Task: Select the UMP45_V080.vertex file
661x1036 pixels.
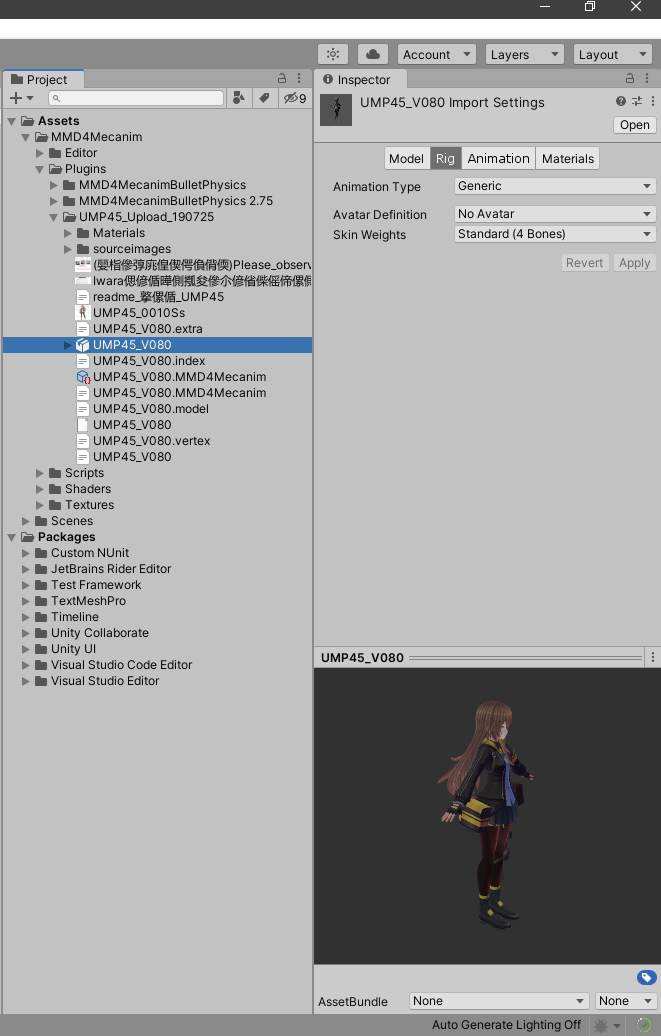Action: pos(151,441)
